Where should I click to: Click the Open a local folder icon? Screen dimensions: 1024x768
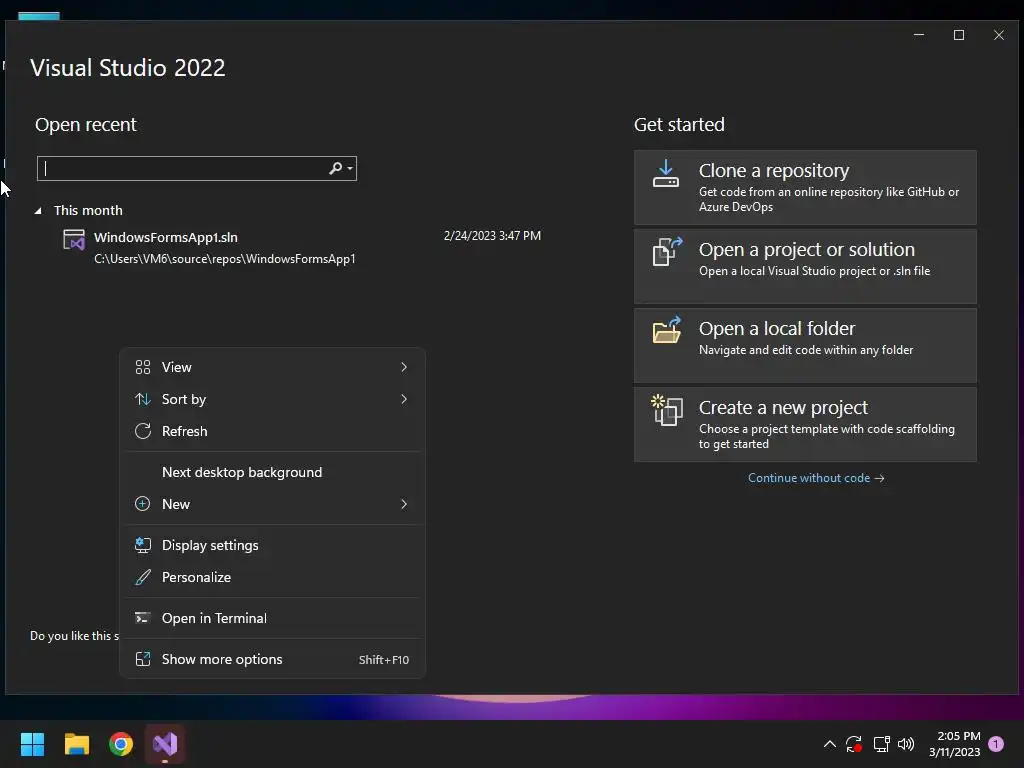click(667, 330)
